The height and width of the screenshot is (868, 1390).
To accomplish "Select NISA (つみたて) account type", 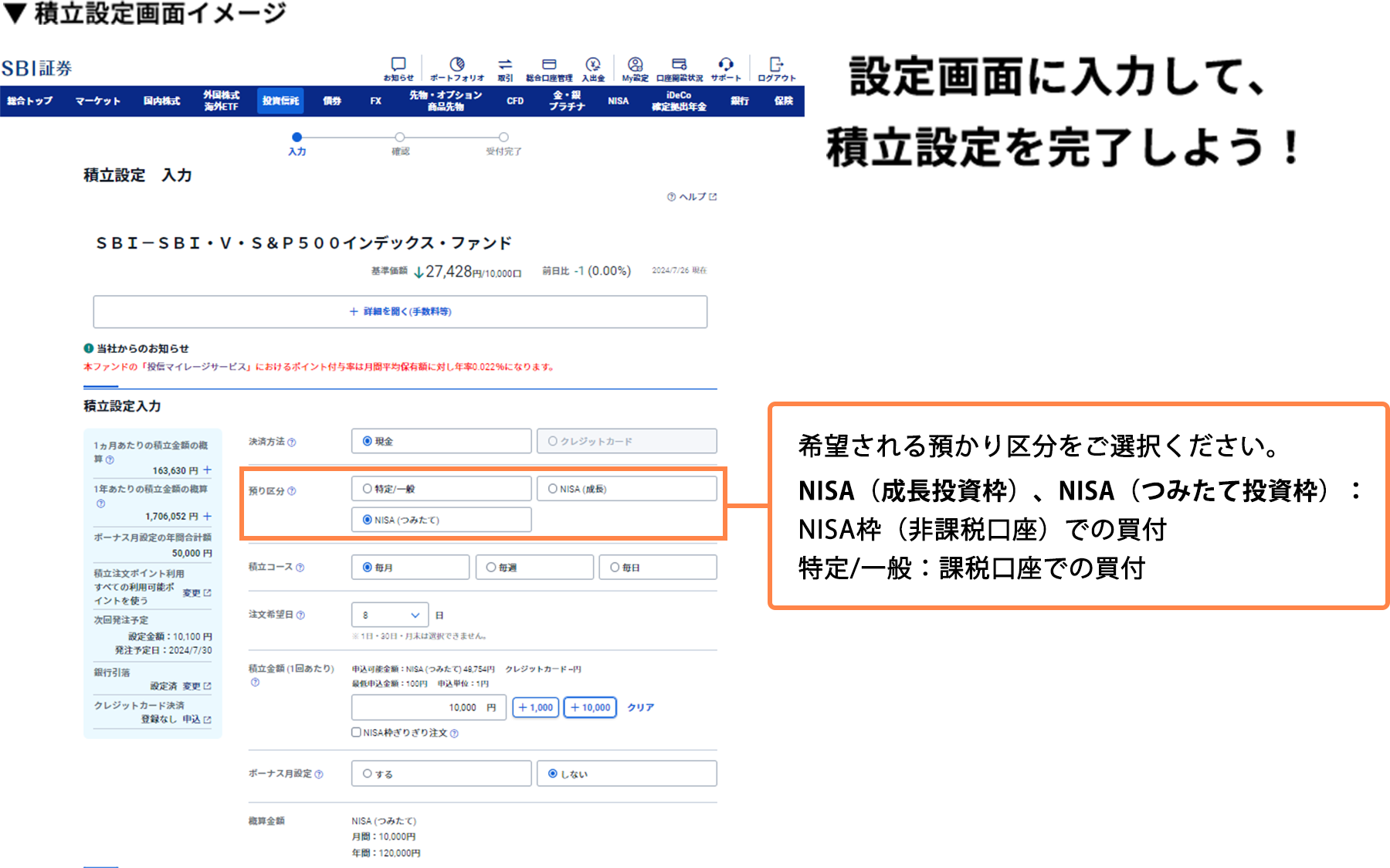I will pyautogui.click(x=441, y=520).
